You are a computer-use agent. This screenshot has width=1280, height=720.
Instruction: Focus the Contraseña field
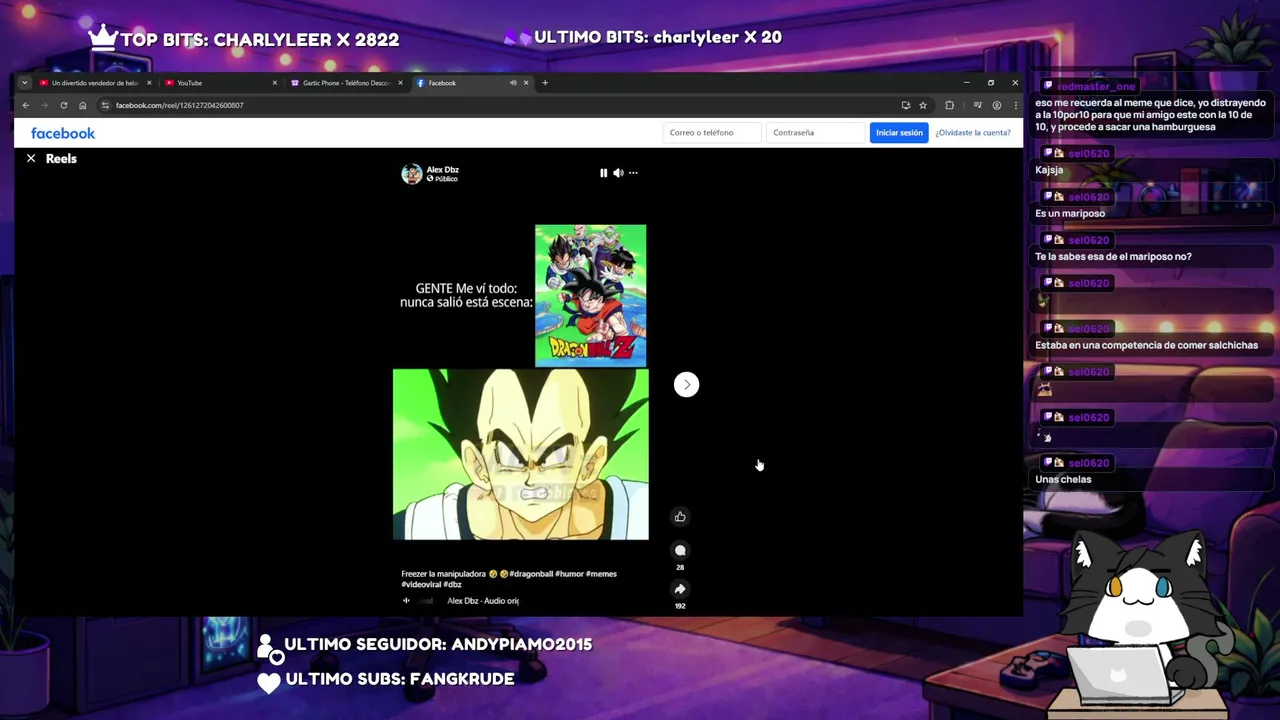815,132
